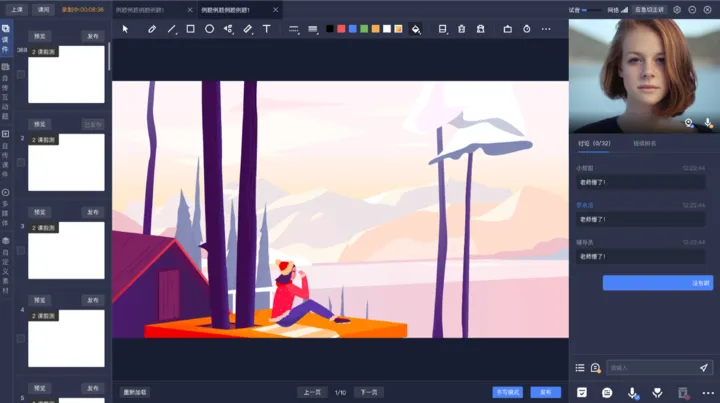Click the chat bubble icon beside input
The image size is (720, 403).
pyautogui.click(x=596, y=368)
